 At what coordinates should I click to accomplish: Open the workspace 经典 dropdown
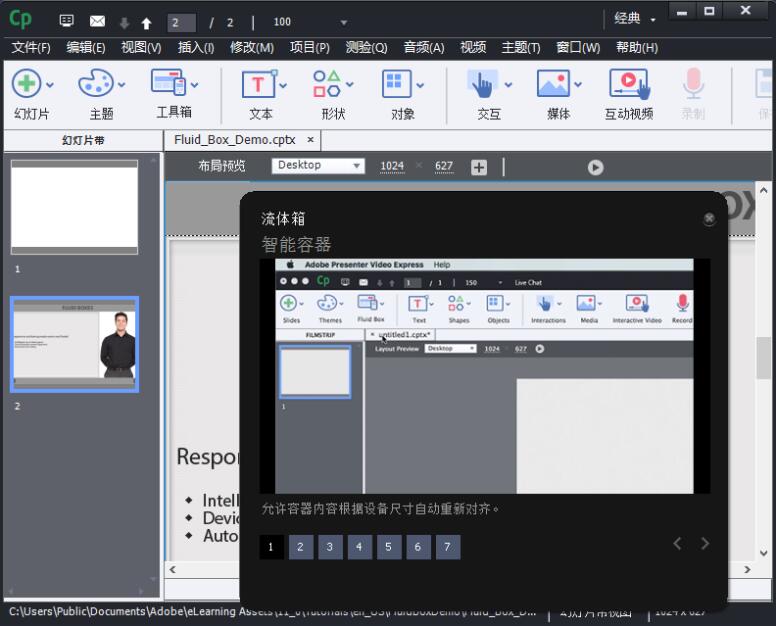(x=635, y=19)
